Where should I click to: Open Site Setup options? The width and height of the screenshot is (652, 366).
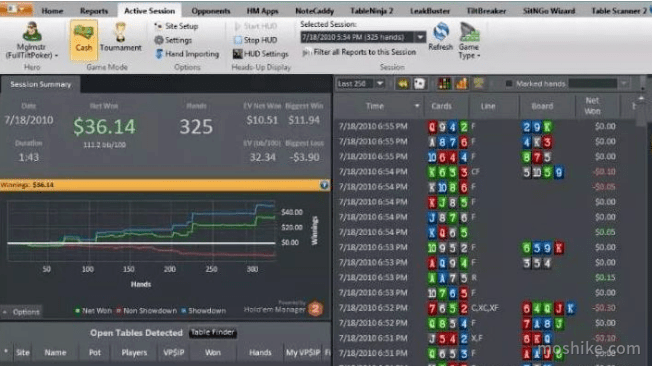coord(176,26)
